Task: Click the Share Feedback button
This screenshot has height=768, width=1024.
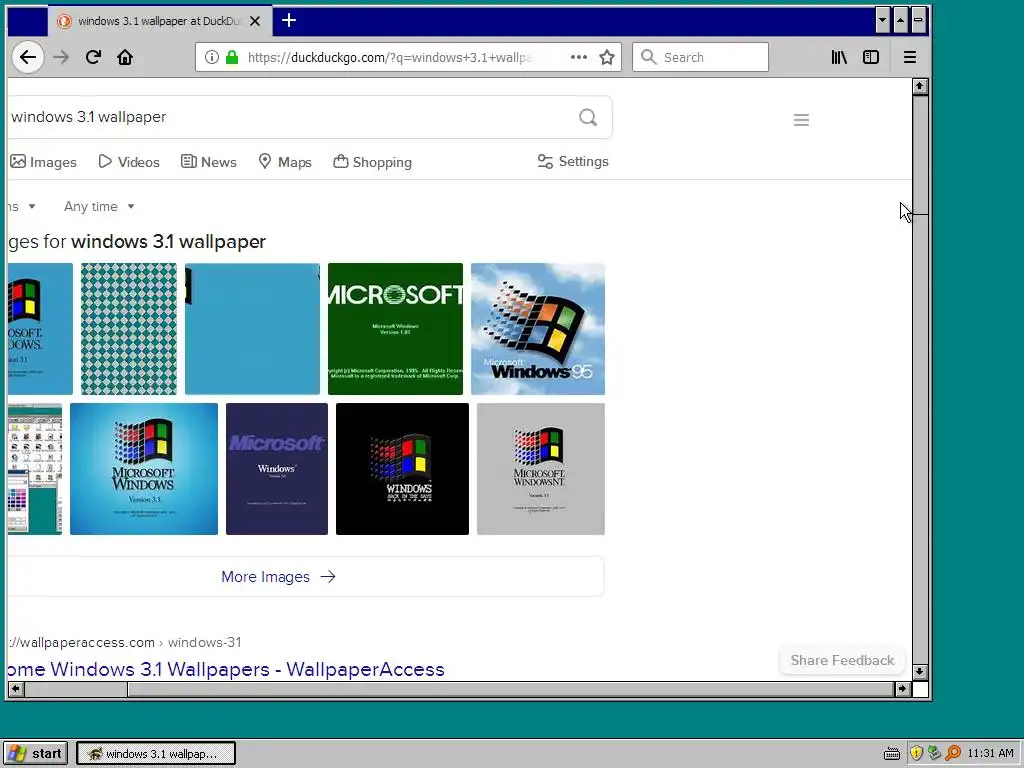Action: (842, 660)
